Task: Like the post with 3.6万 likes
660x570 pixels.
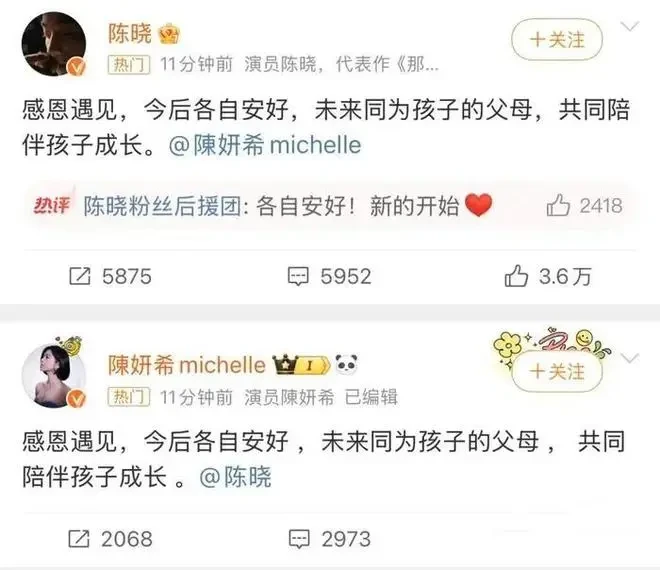Action: point(516,276)
